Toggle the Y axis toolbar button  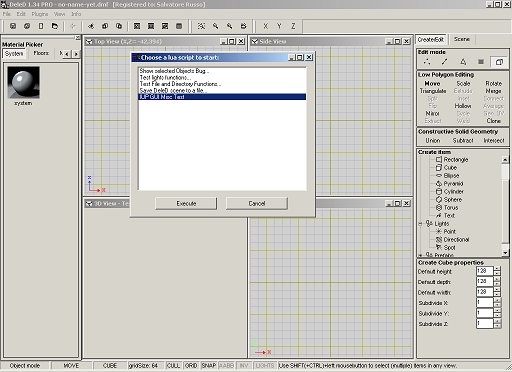coord(279,26)
